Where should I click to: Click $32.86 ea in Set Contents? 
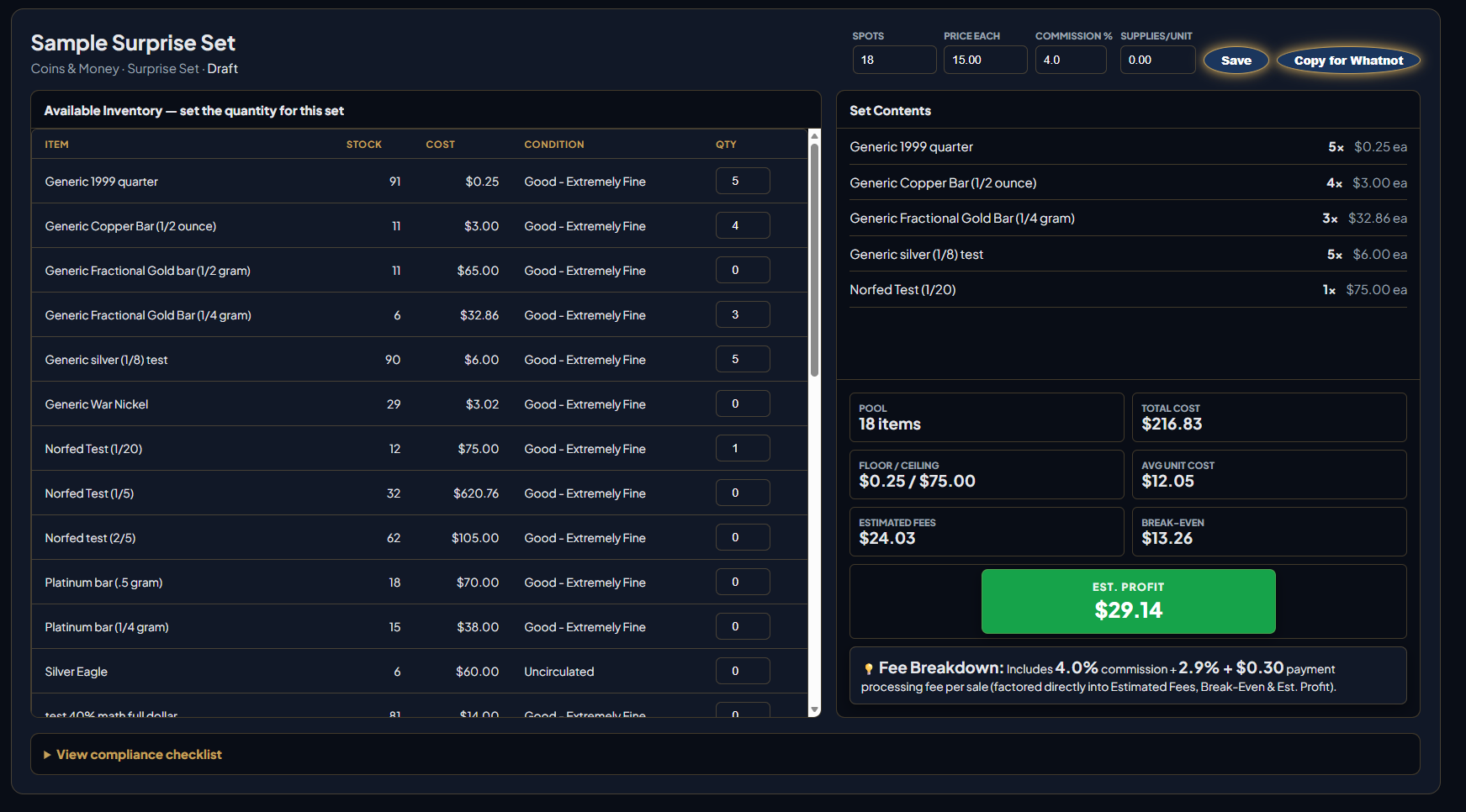tap(1377, 219)
